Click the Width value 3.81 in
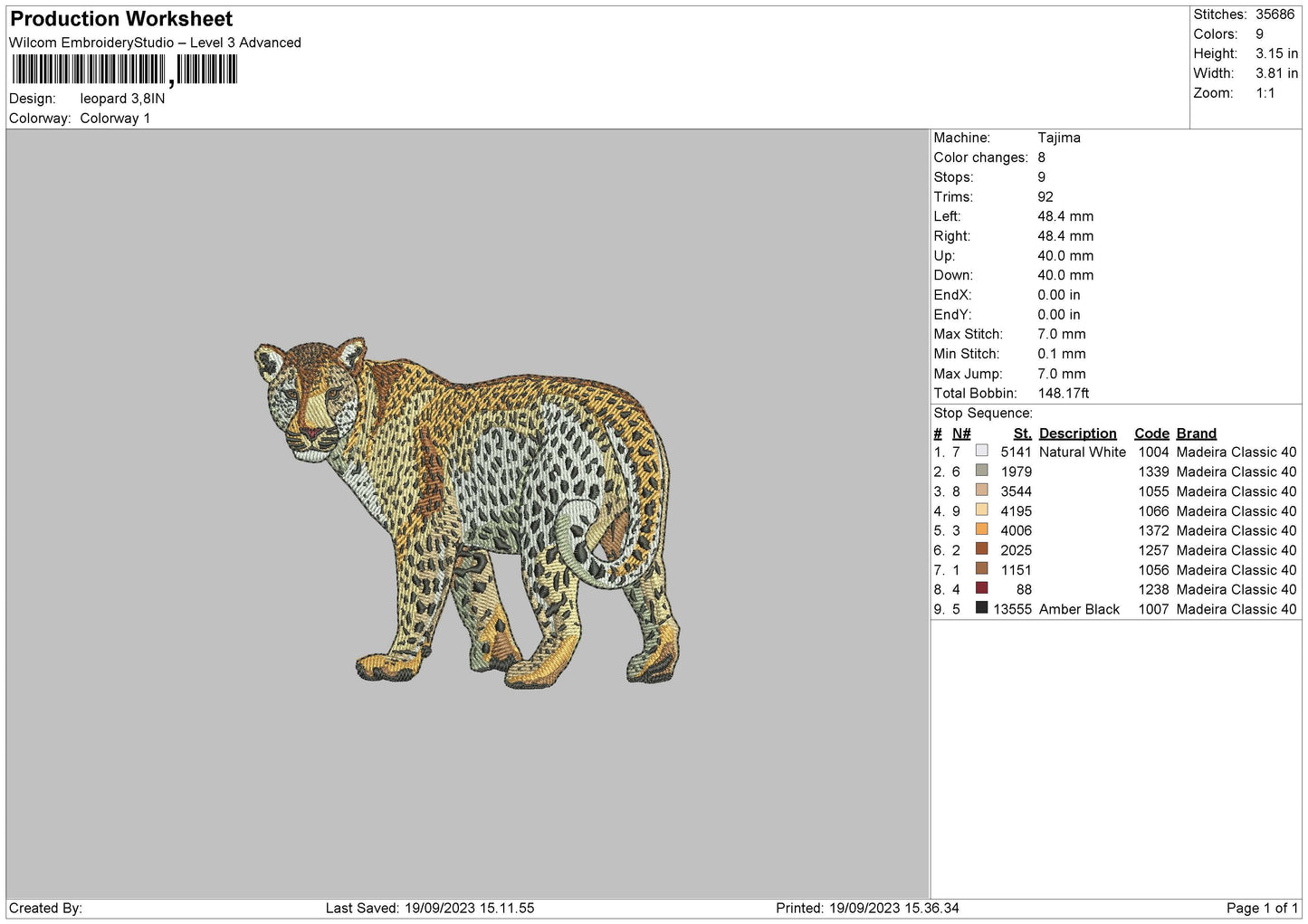The width and height of the screenshot is (1308, 924). (x=1276, y=73)
